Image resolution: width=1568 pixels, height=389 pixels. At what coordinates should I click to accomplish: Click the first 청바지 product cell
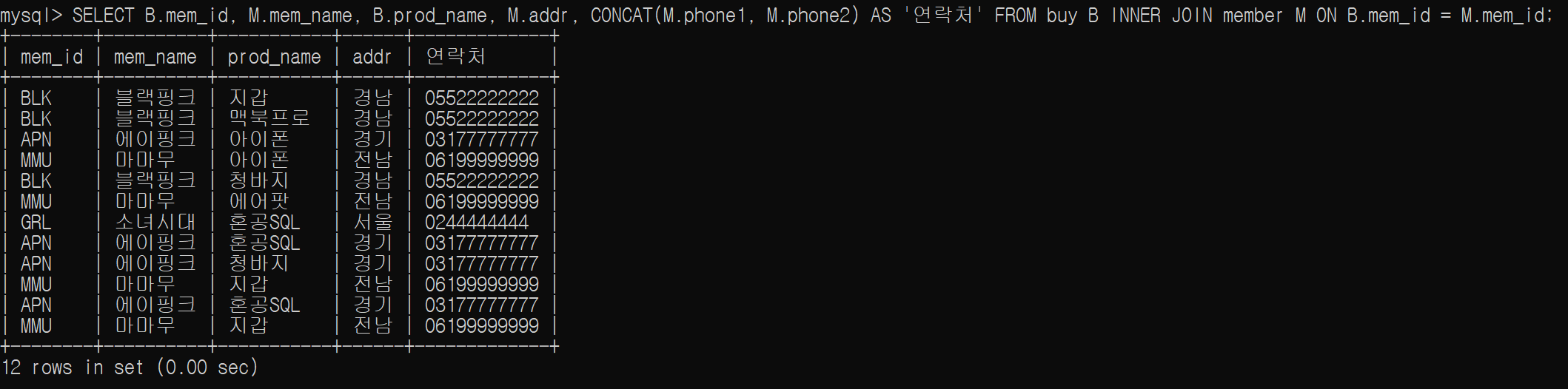tap(258, 180)
